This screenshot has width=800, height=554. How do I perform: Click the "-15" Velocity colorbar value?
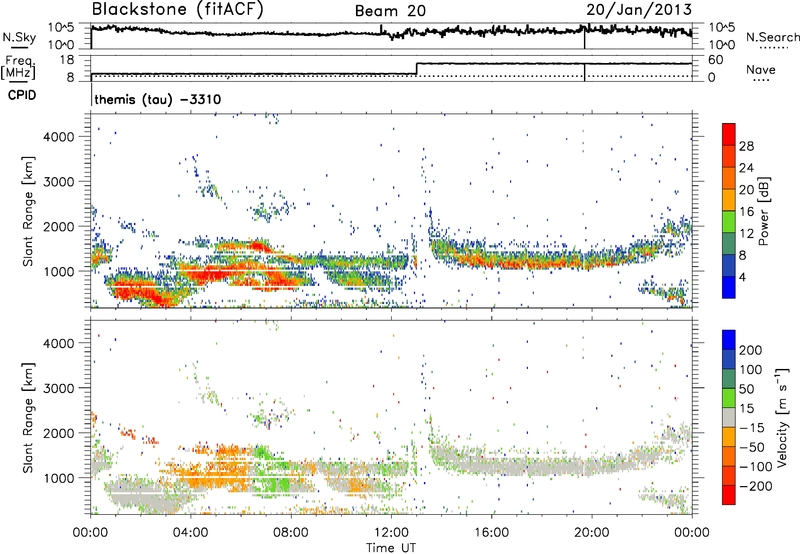tap(752, 428)
